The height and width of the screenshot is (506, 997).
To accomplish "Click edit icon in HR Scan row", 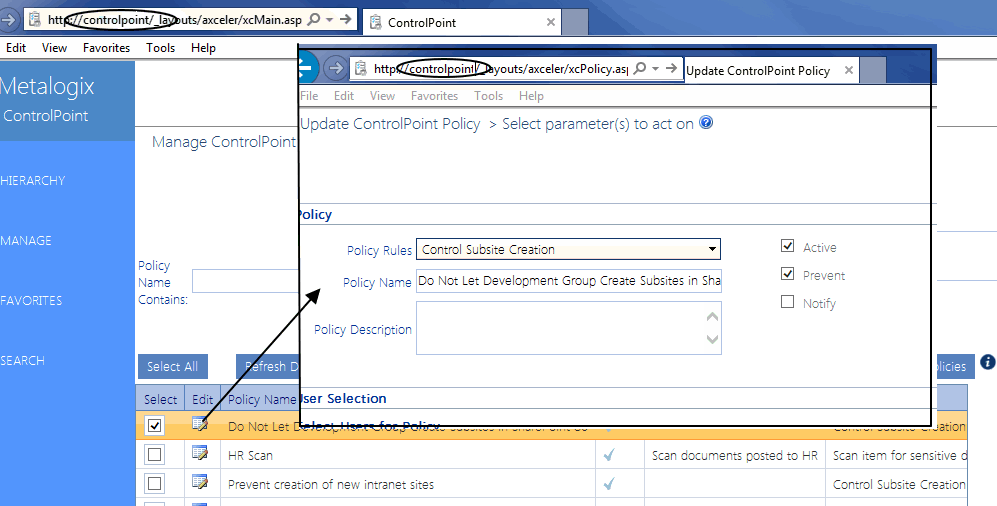I will pos(200,453).
